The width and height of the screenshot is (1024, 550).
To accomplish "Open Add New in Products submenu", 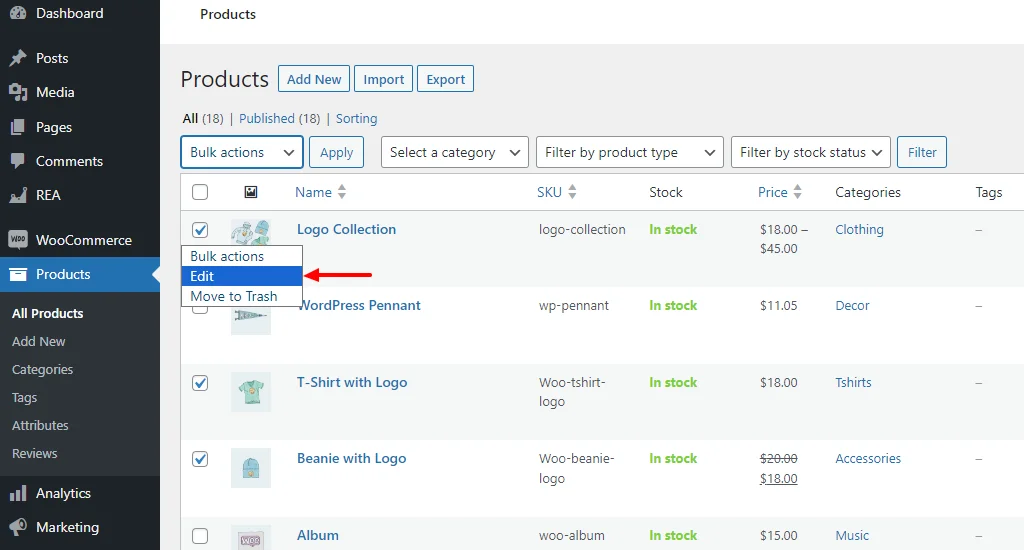I will coord(39,342).
